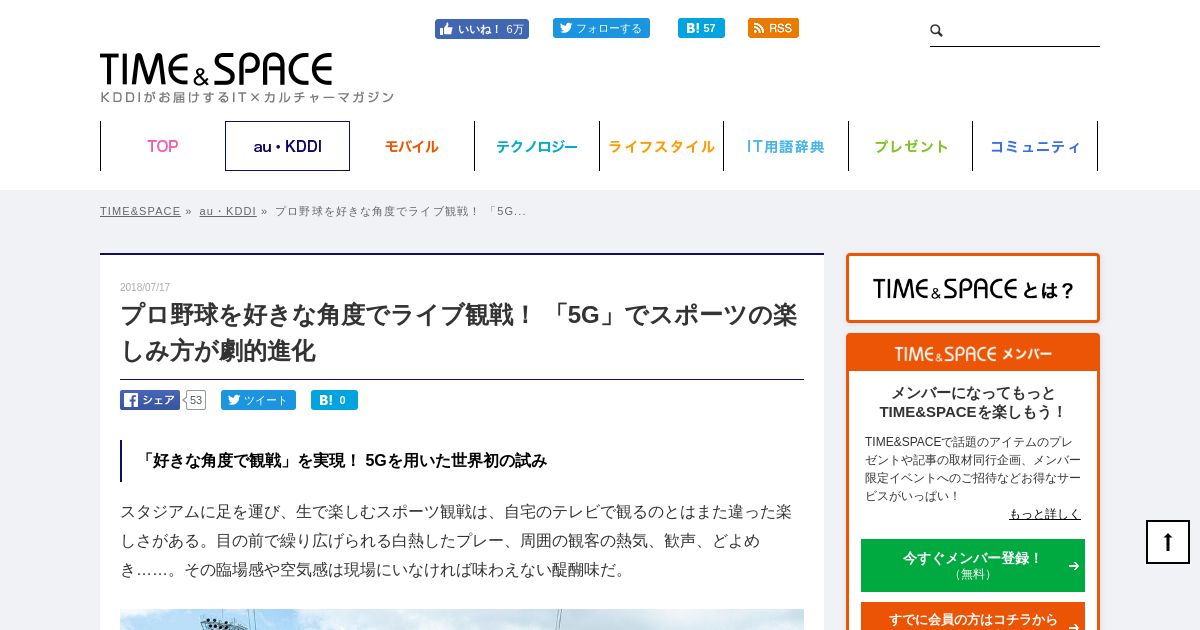Open the テクノロジー navigation tab
Screen dimensions: 1200x630
coord(537,146)
